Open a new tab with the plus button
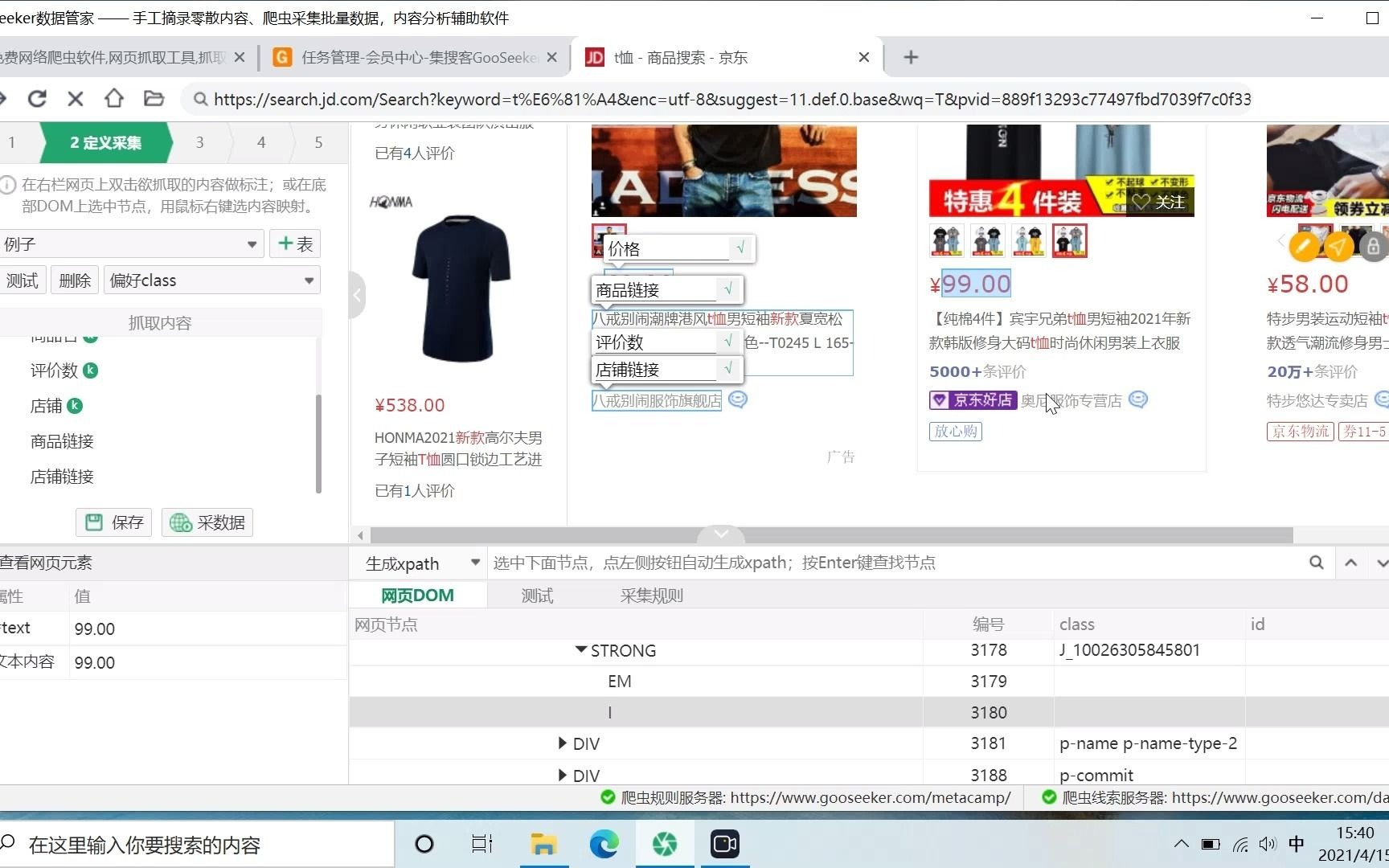This screenshot has width=1389, height=868. [x=911, y=57]
